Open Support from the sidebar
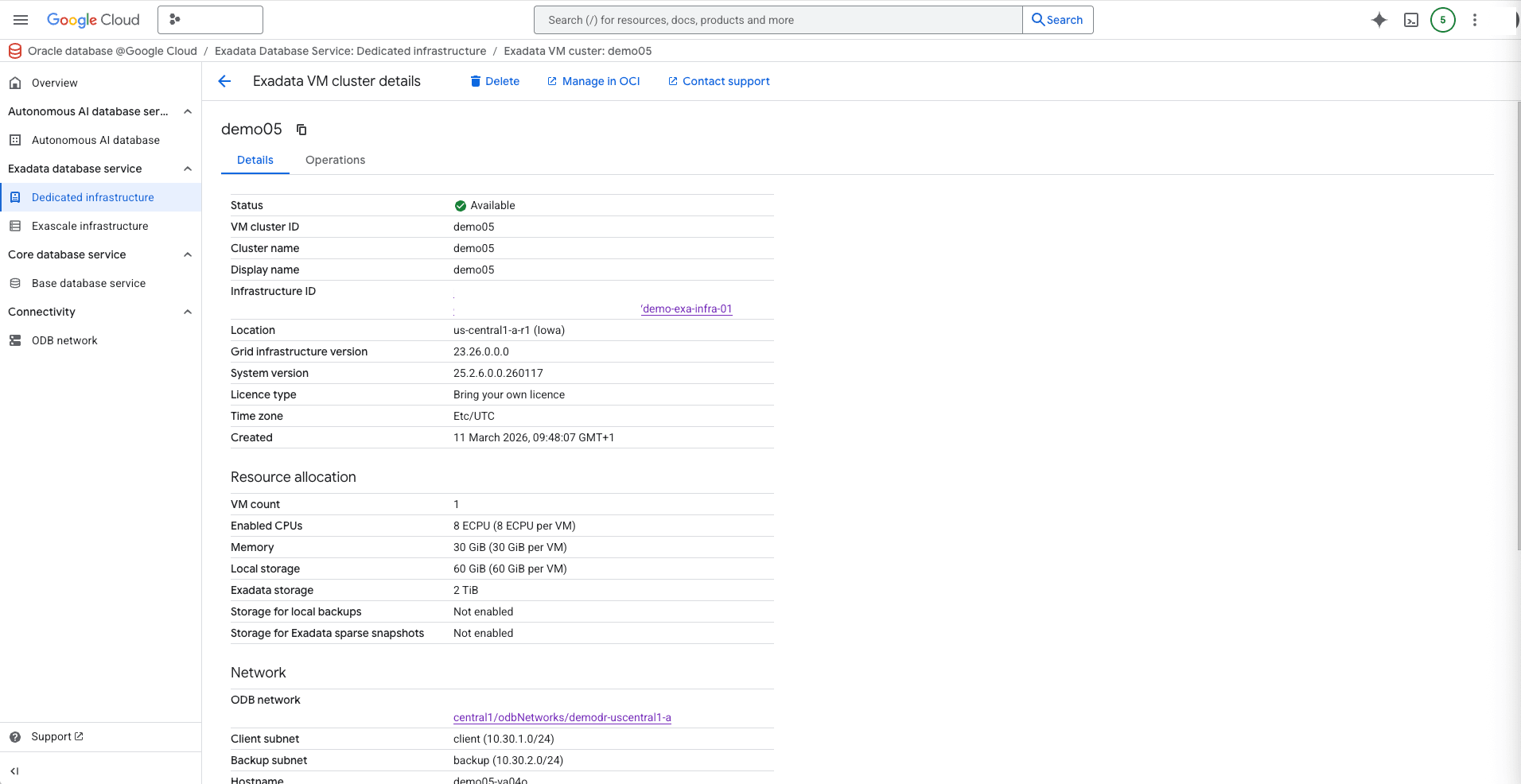This screenshot has width=1521, height=784. 53,736
